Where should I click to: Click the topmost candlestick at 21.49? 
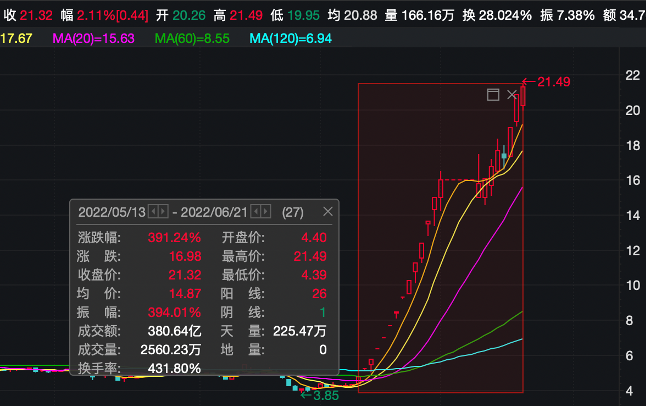coord(522,96)
